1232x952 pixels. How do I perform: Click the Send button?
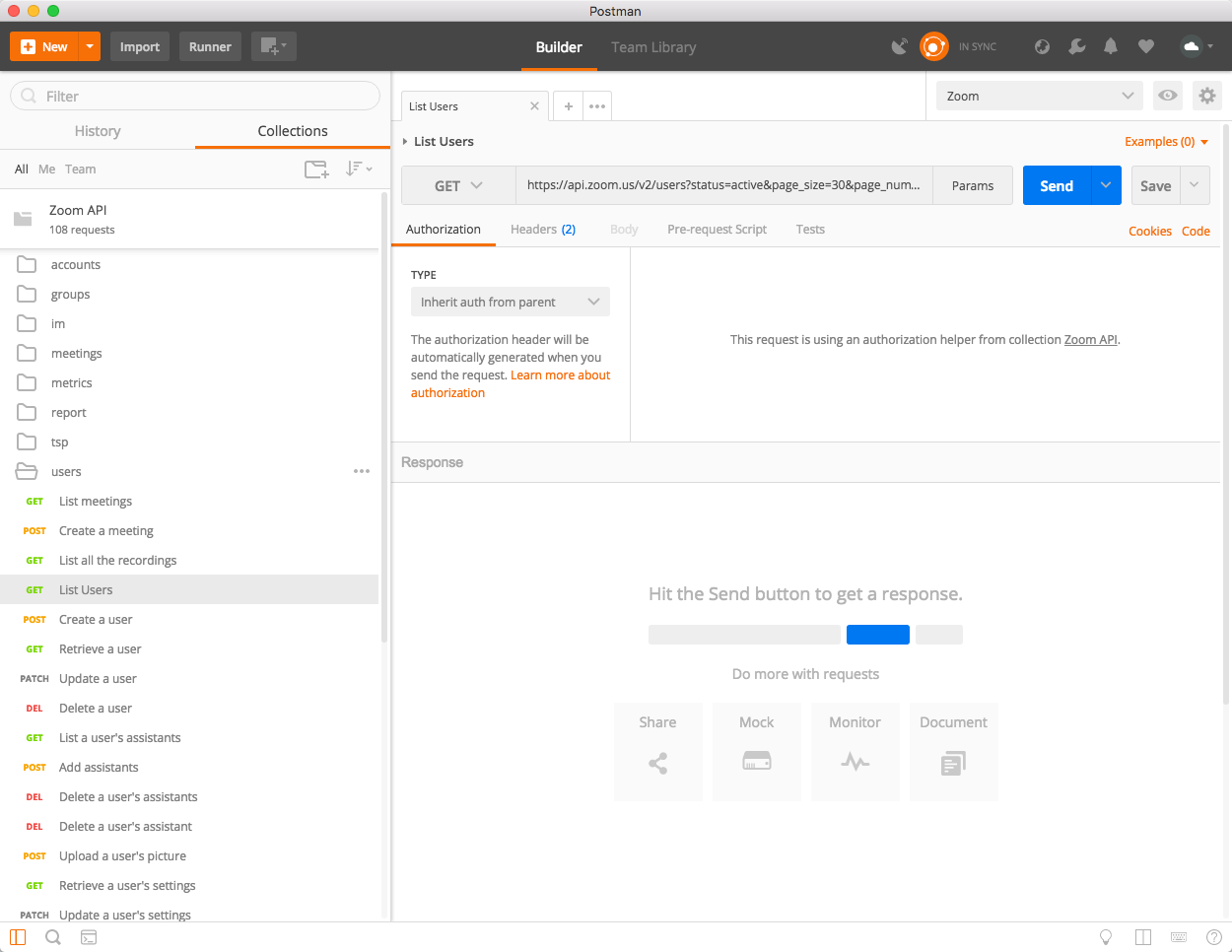click(1056, 185)
